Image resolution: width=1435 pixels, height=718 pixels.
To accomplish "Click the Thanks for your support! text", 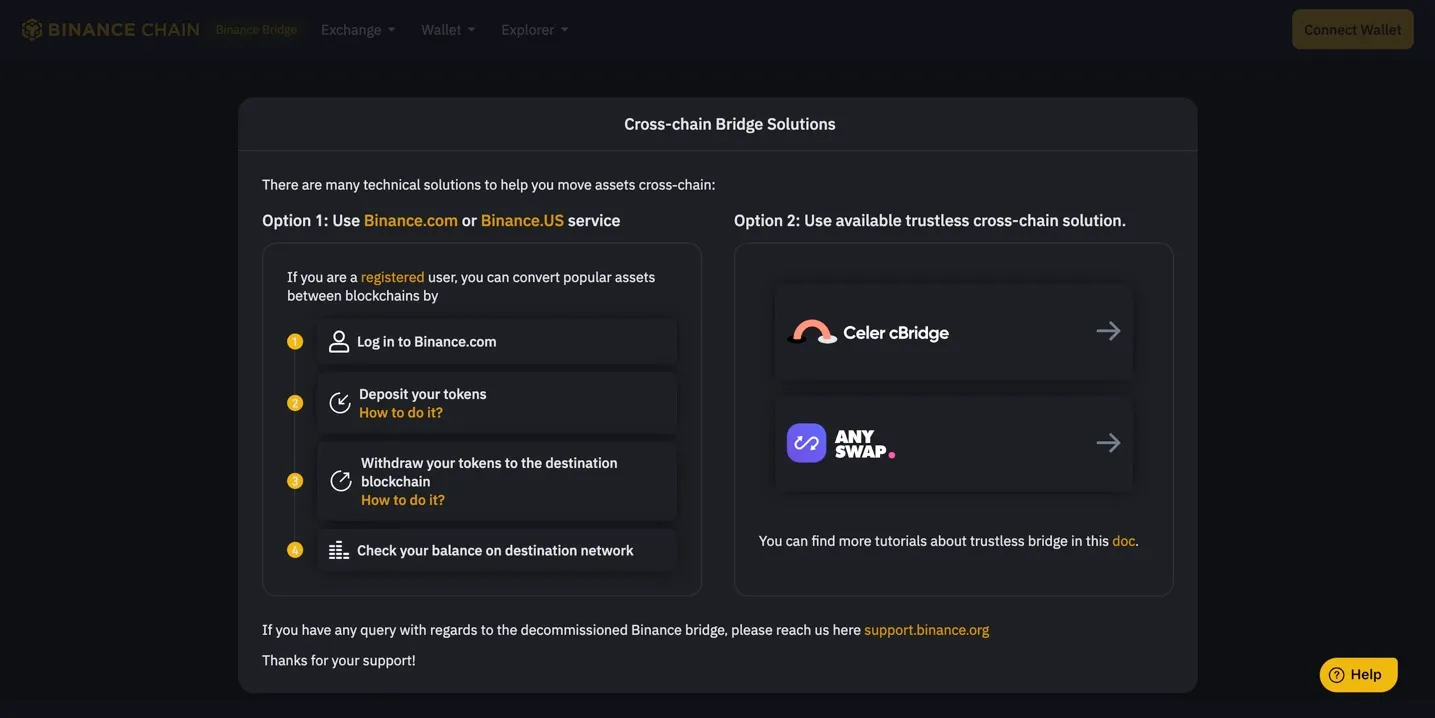I will 339,660.
